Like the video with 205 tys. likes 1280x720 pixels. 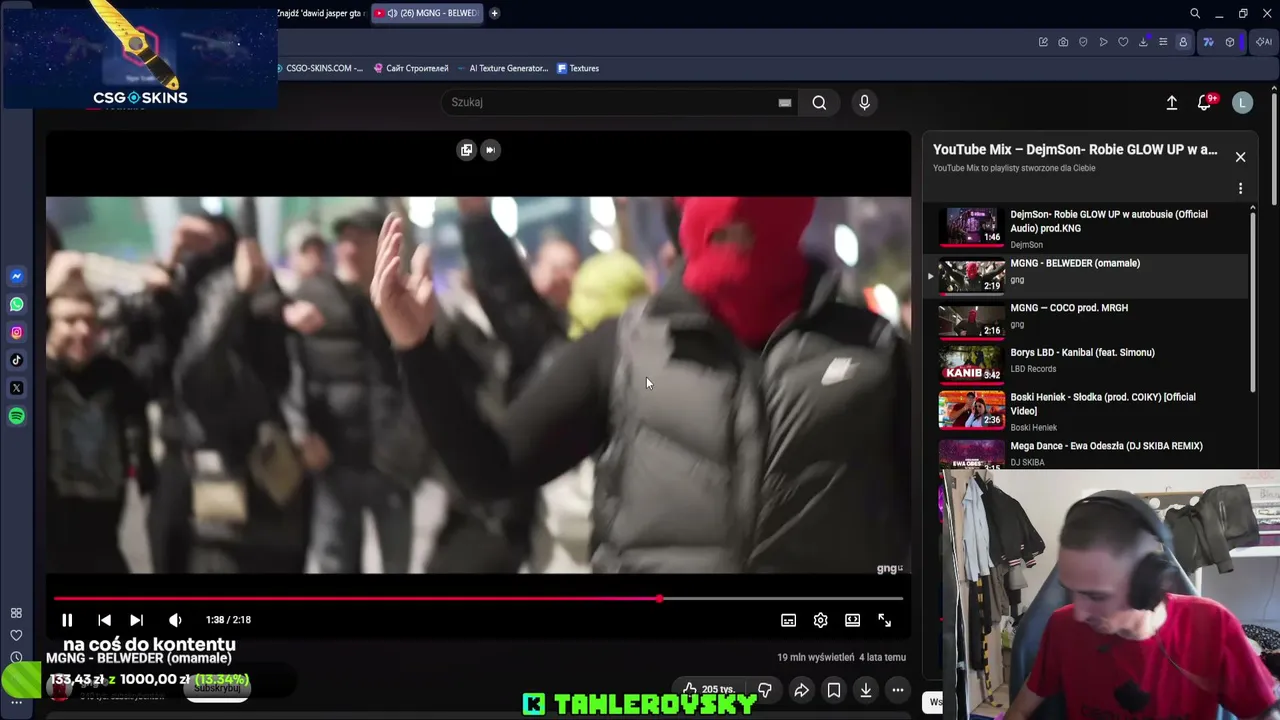tap(708, 690)
